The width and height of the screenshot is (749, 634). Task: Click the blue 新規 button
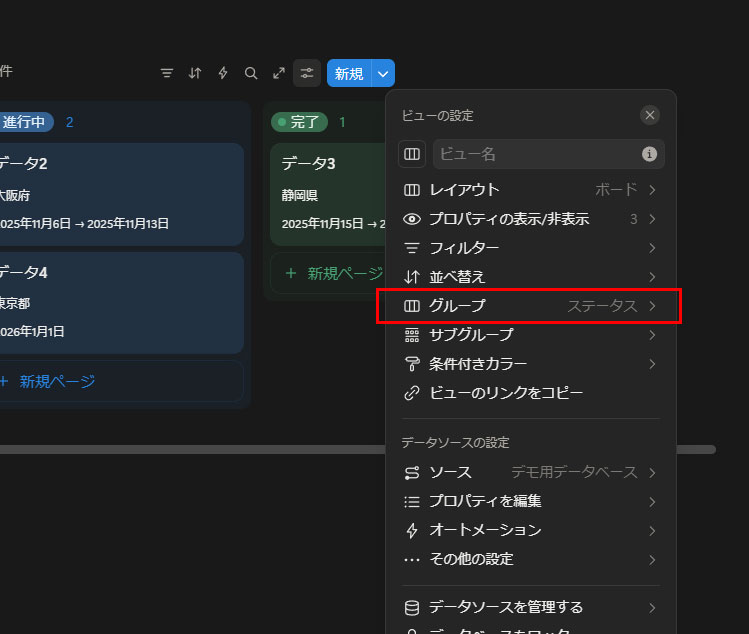point(349,73)
